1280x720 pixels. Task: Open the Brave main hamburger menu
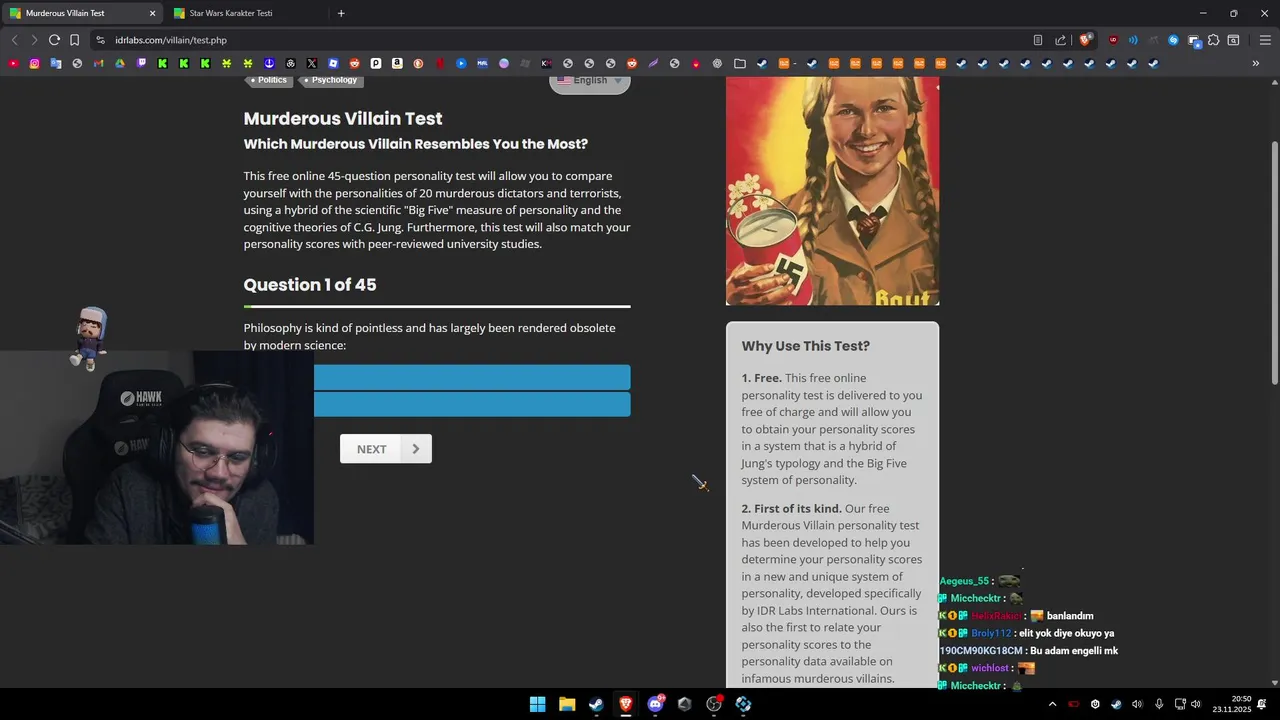coord(1265,40)
